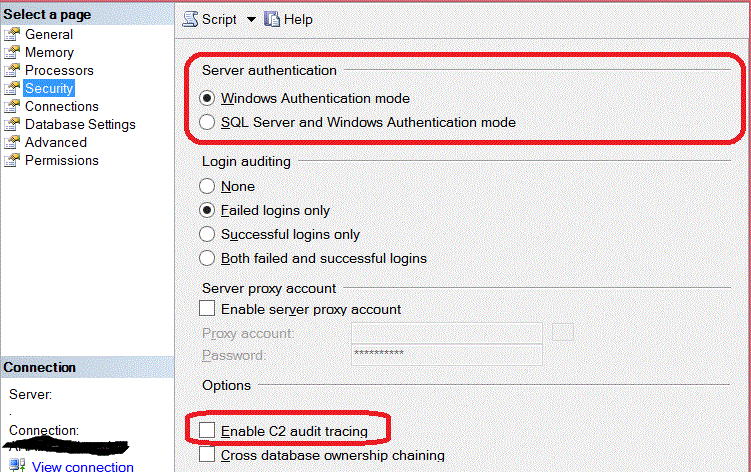Click the Script toolbar icon
Screen dimensions: 751x472
191,19
